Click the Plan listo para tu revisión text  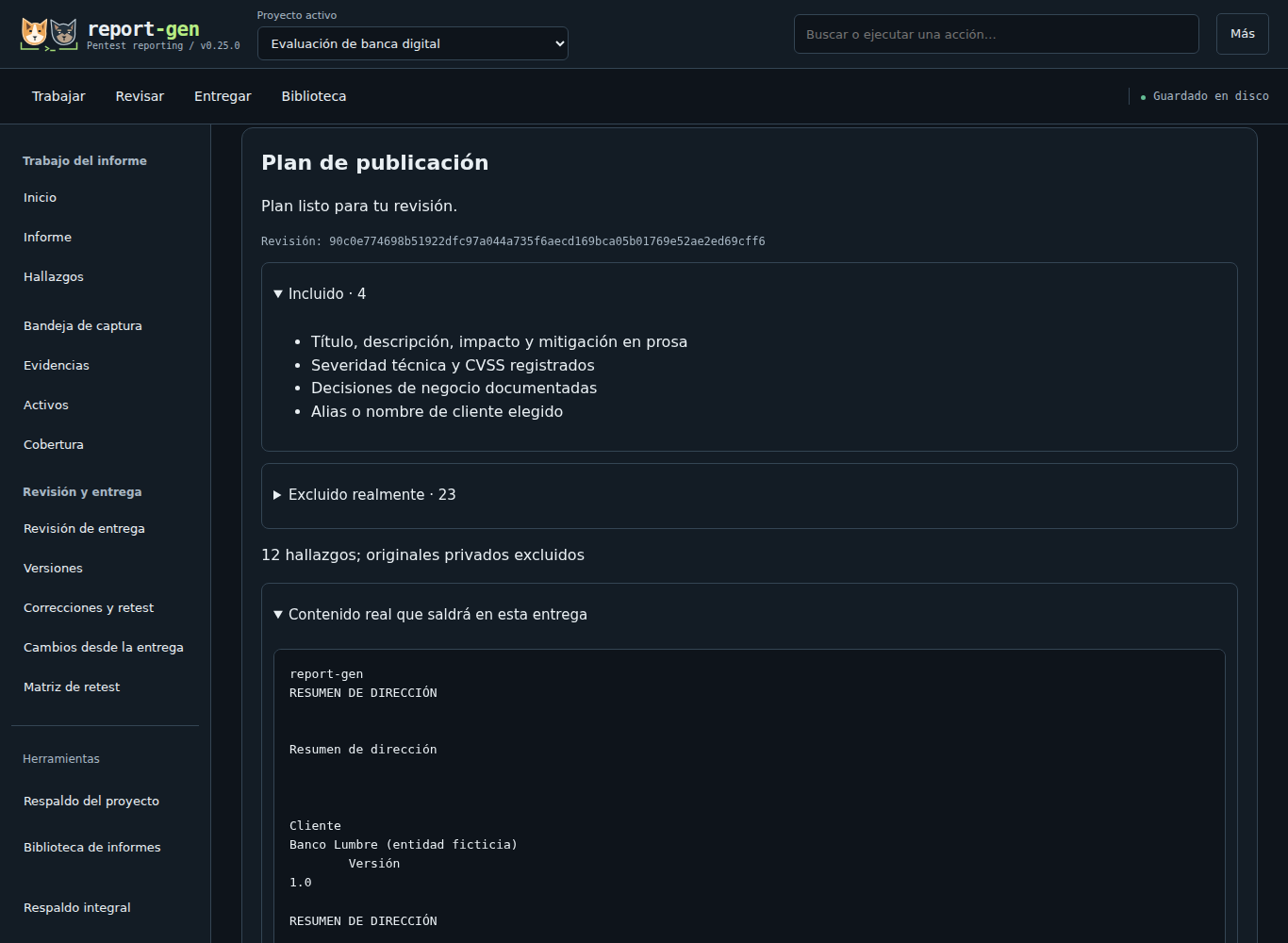click(359, 206)
